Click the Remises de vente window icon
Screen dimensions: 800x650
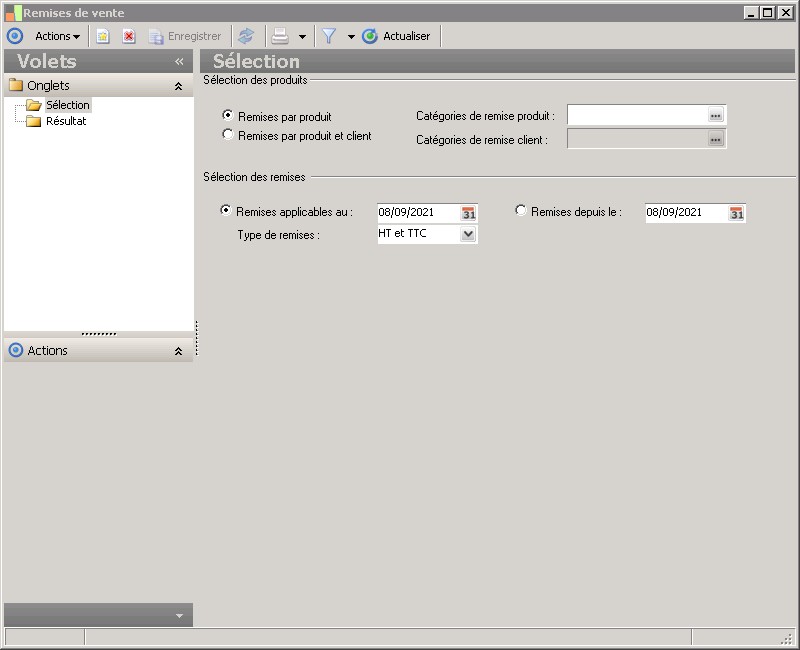click(x=14, y=13)
